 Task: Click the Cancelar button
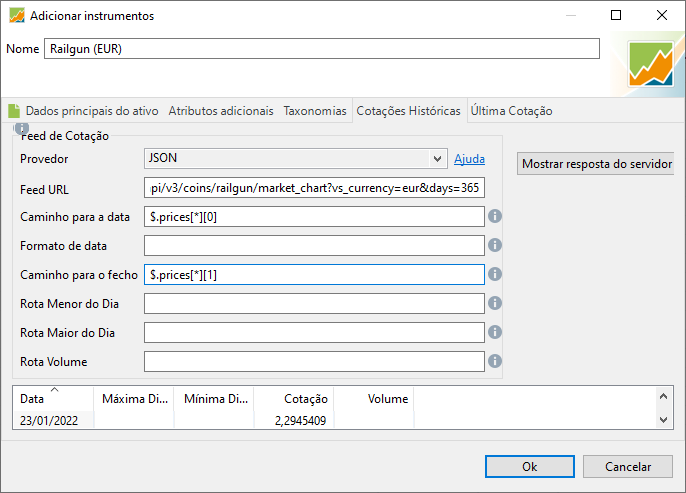(628, 467)
